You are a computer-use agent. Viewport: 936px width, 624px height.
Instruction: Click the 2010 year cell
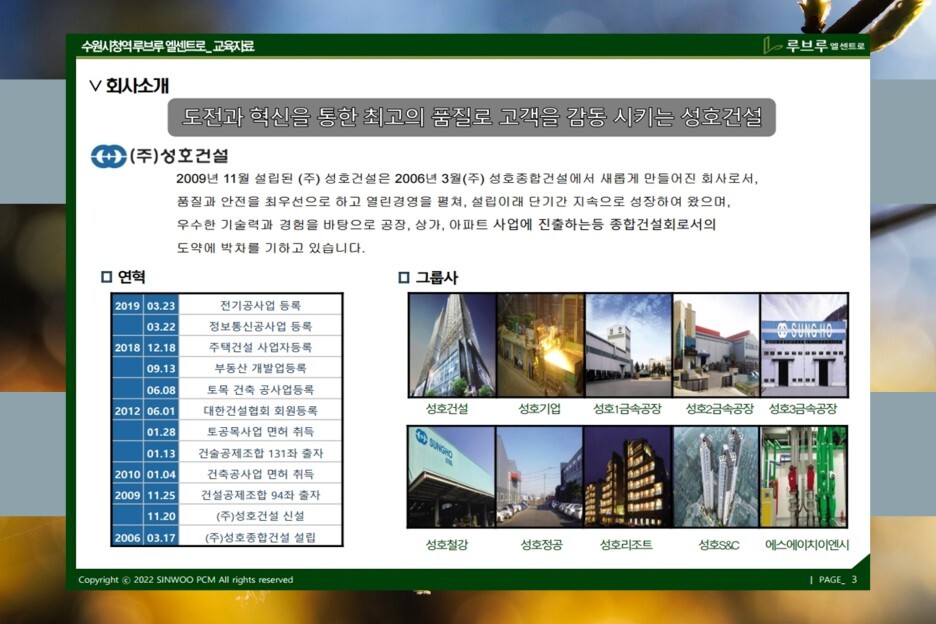click(127, 474)
